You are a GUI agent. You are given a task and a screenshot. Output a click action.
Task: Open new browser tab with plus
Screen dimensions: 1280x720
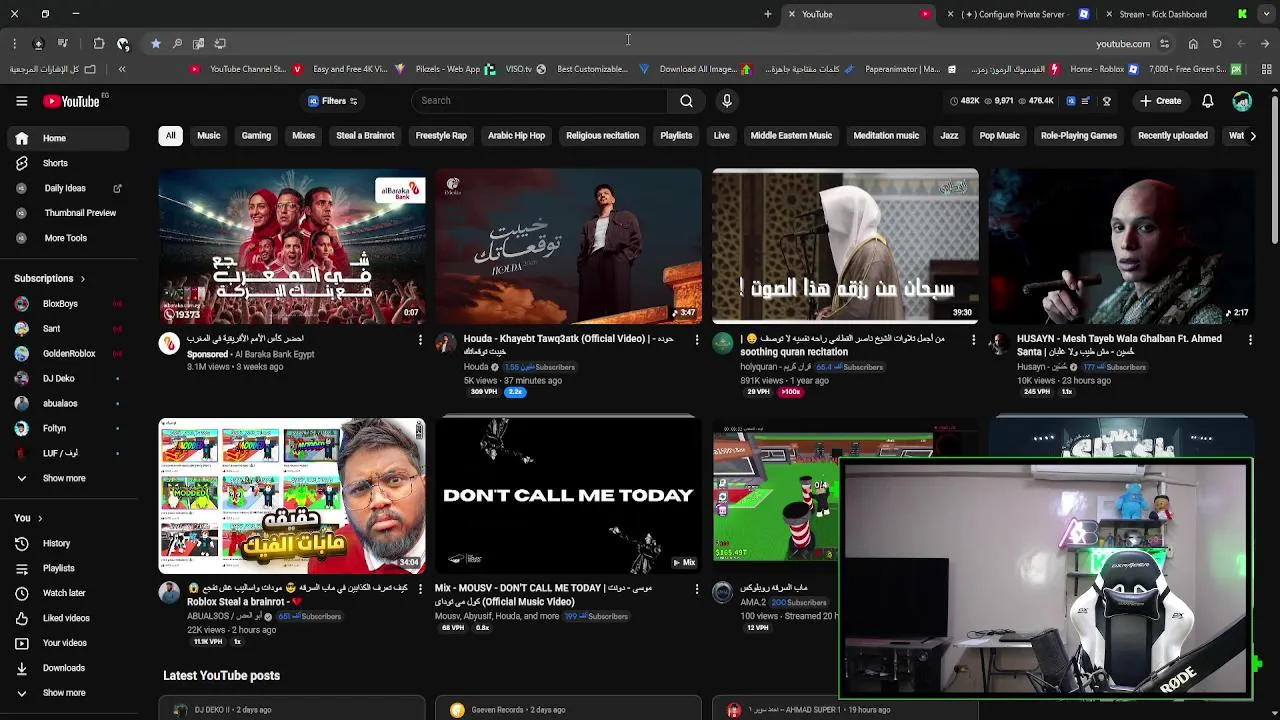coord(768,14)
